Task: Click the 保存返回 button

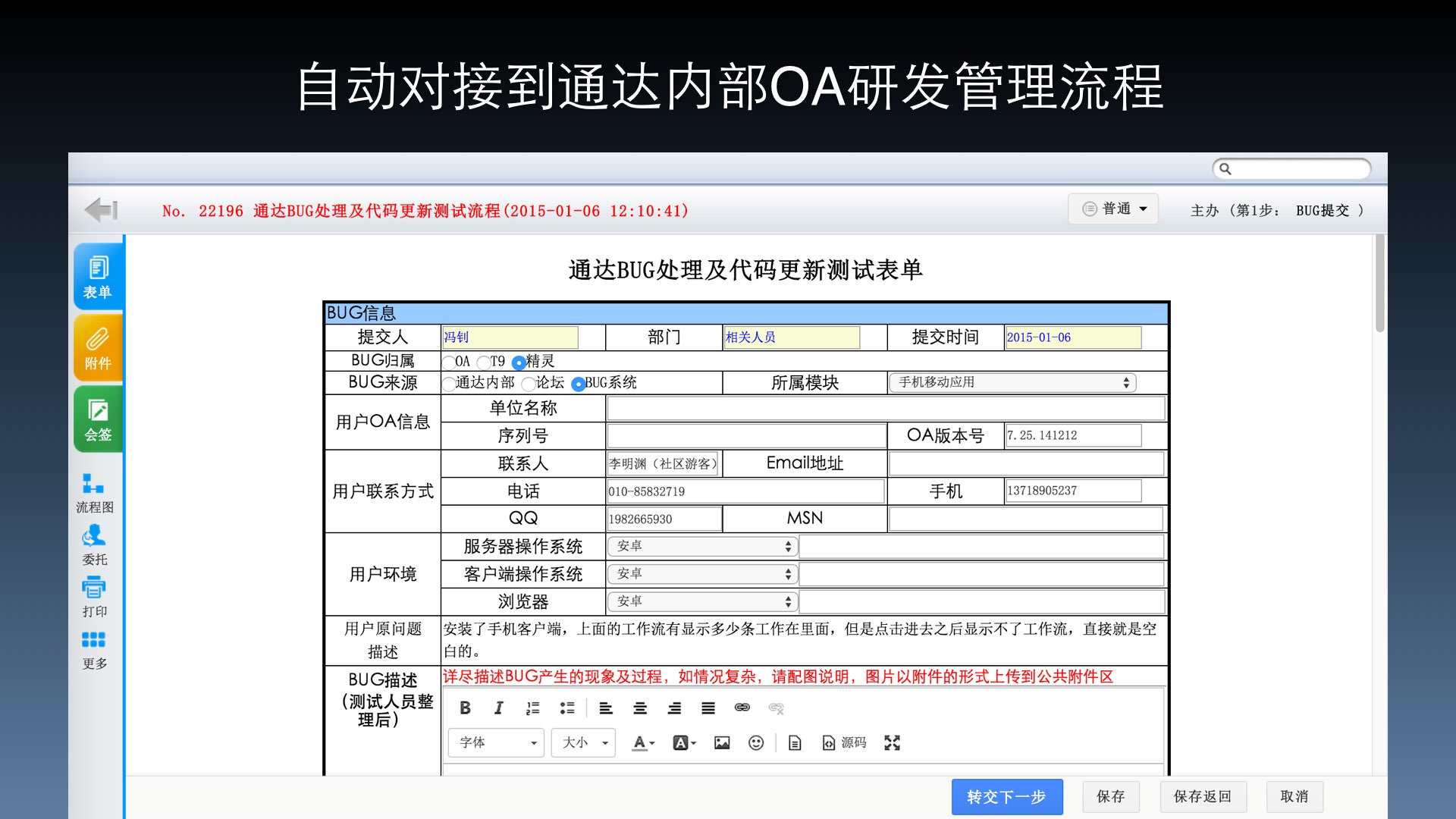Action: (x=1203, y=796)
